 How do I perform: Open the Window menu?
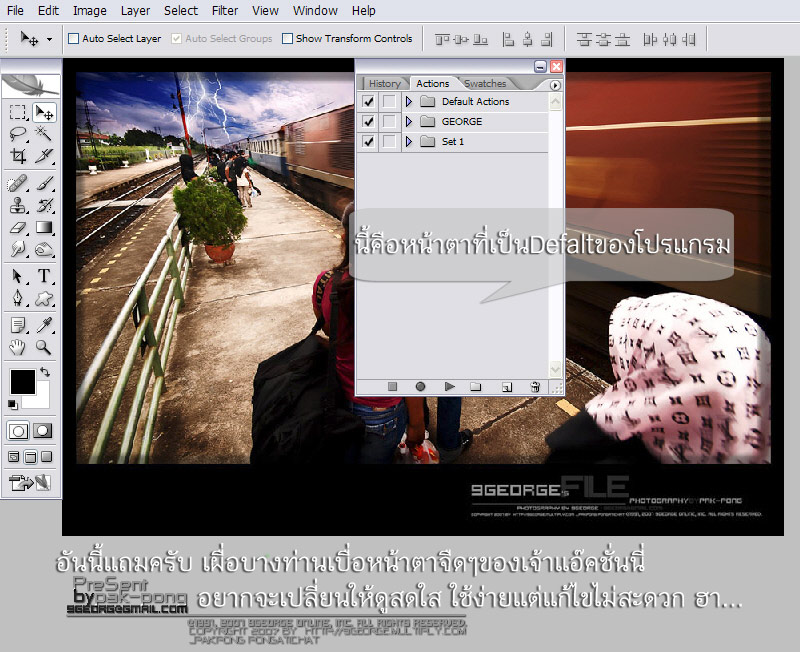click(x=315, y=11)
